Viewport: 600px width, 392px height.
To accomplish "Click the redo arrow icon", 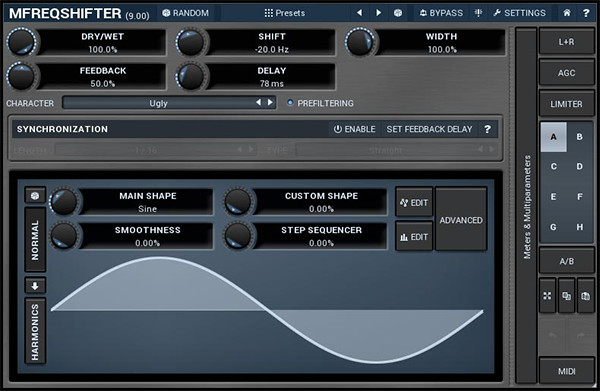I will click(581, 335).
